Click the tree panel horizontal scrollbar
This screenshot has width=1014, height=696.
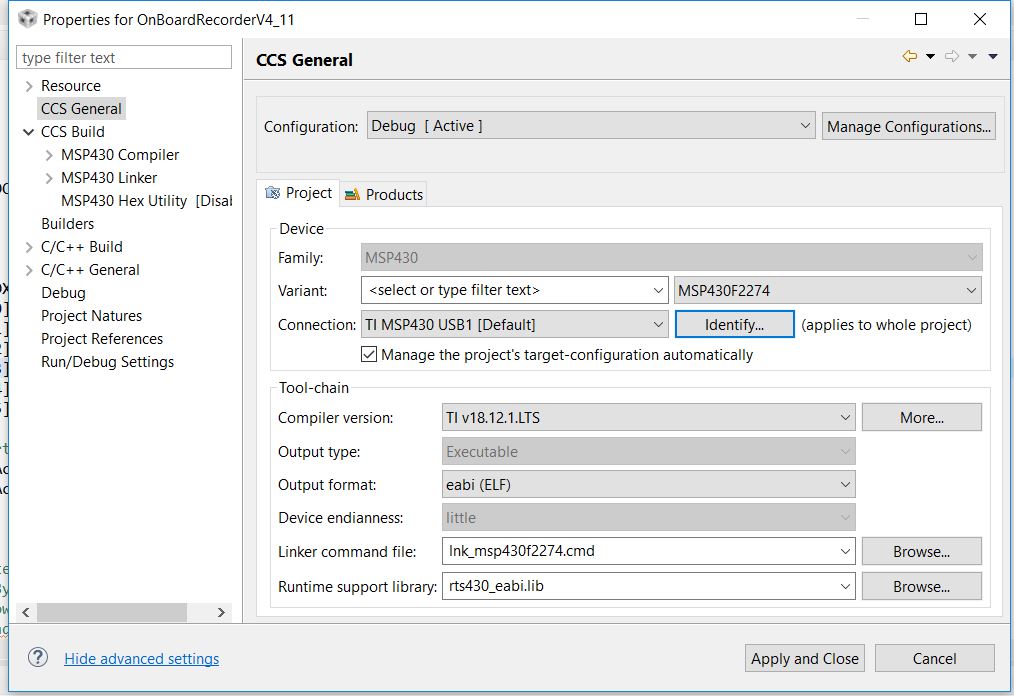(112, 612)
